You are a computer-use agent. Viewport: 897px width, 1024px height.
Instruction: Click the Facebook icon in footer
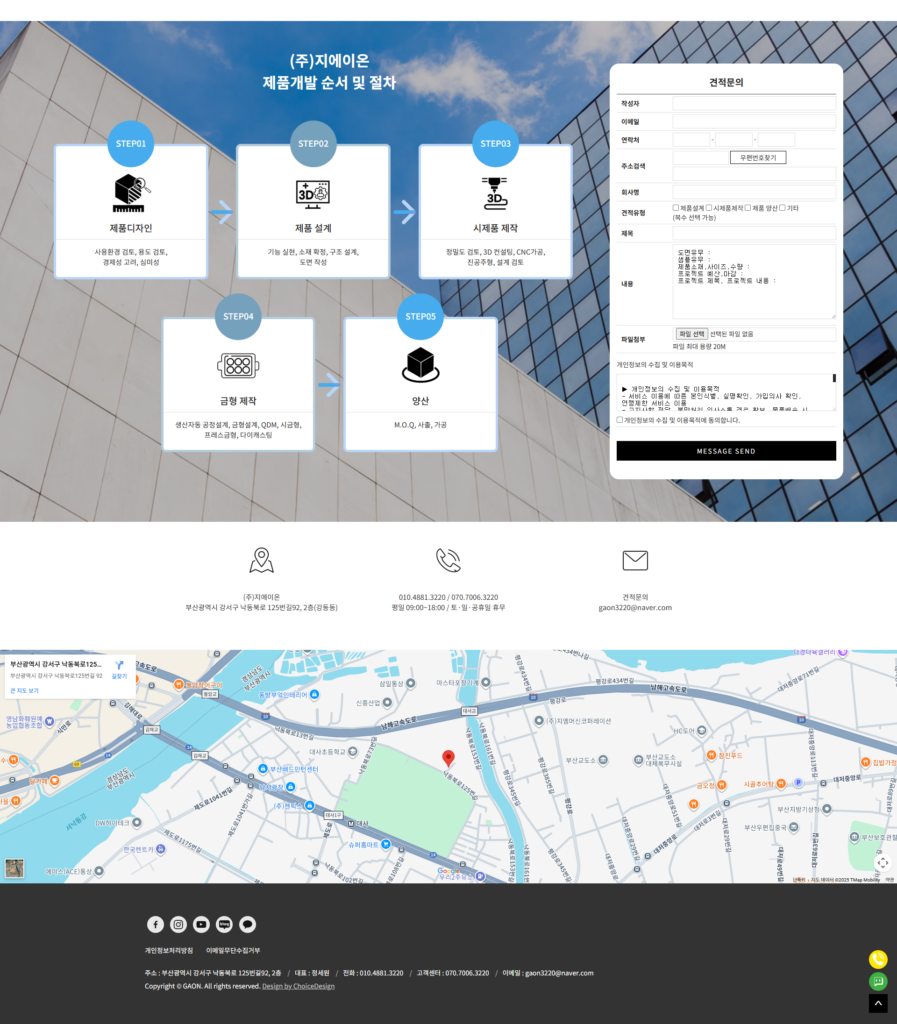pyautogui.click(x=156, y=924)
